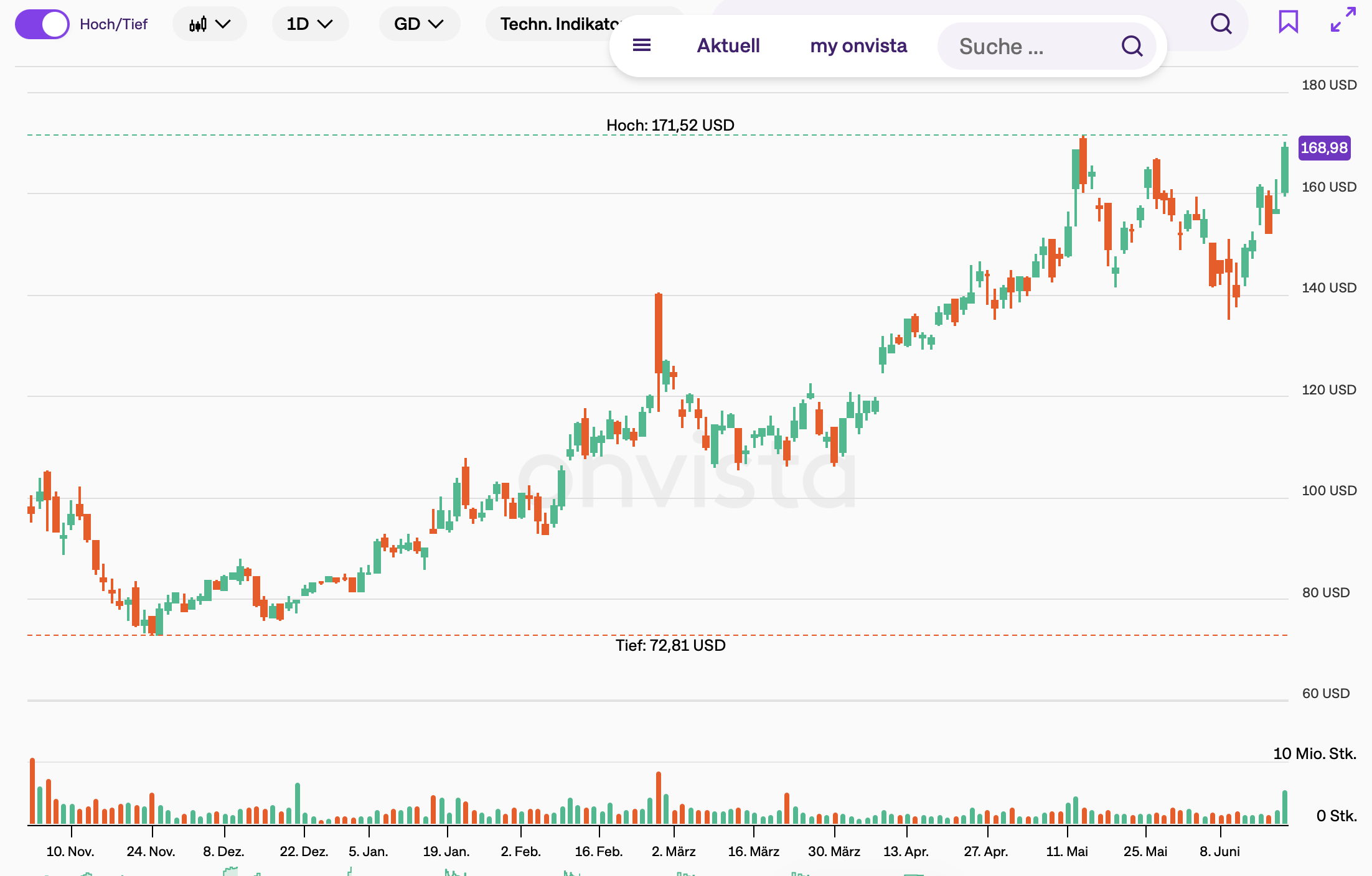Toggle the Hoch/Tief switch off
The image size is (1372, 876).
point(42,24)
